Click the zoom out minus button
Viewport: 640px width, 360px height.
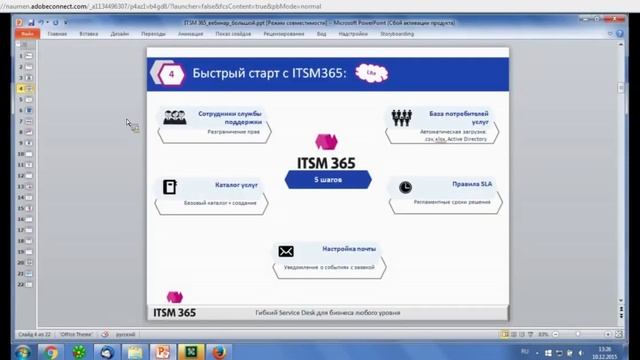[556, 334]
